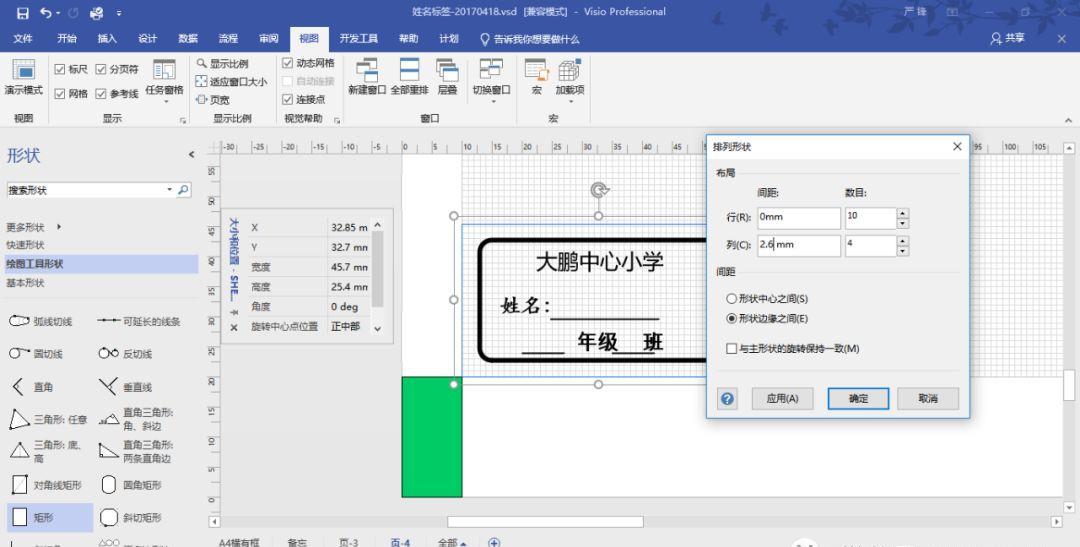
Task: Collapse the Shapes panel with arrow
Action: 191,154
